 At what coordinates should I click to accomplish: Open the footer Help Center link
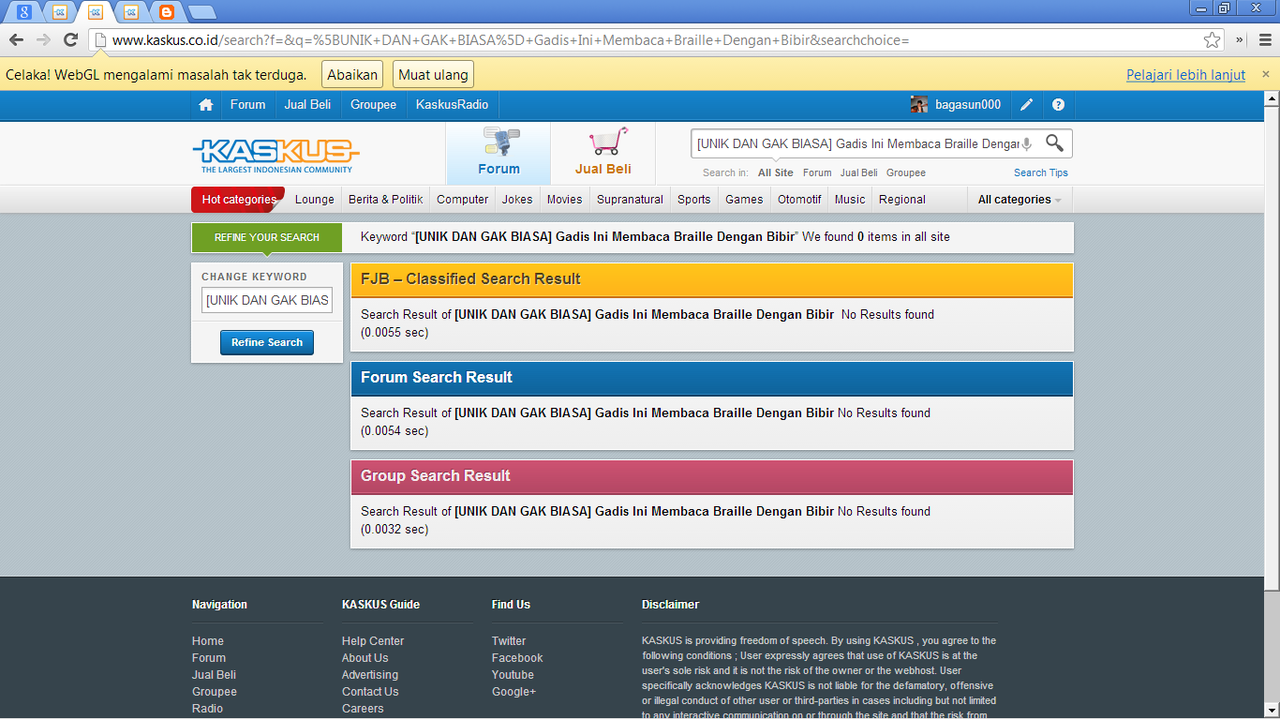[x=373, y=641]
